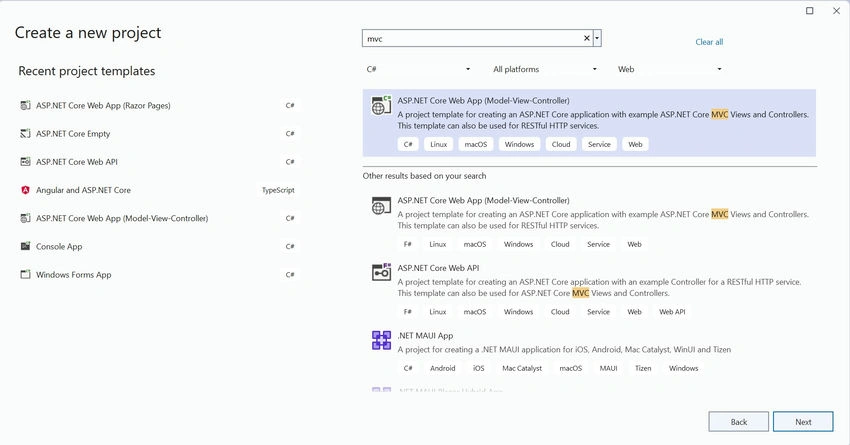Click the Service tag on selected C# template
This screenshot has width=850, height=445.
599,144
